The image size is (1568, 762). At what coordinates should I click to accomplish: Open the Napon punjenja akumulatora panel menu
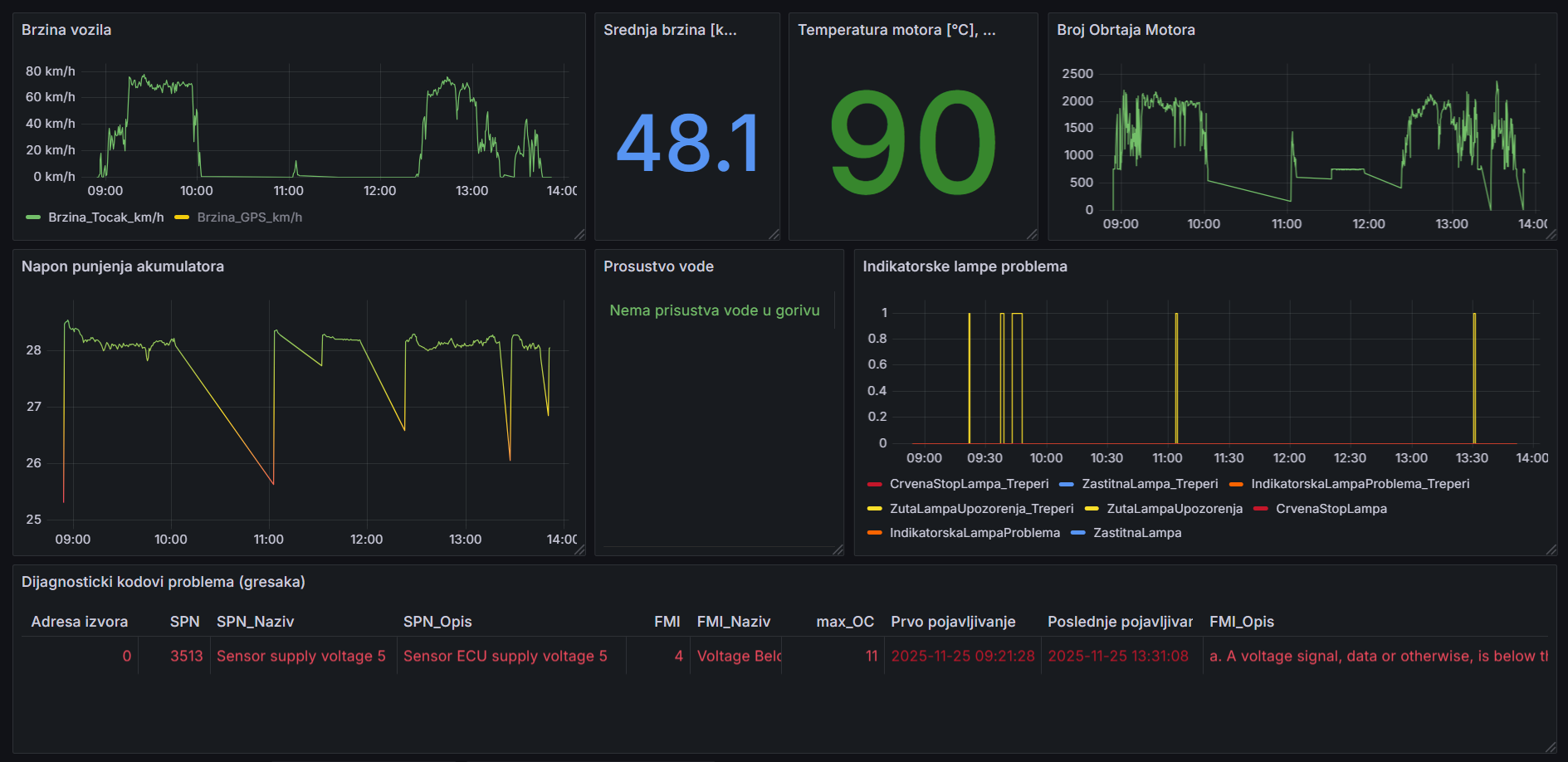pyautogui.click(x=123, y=266)
